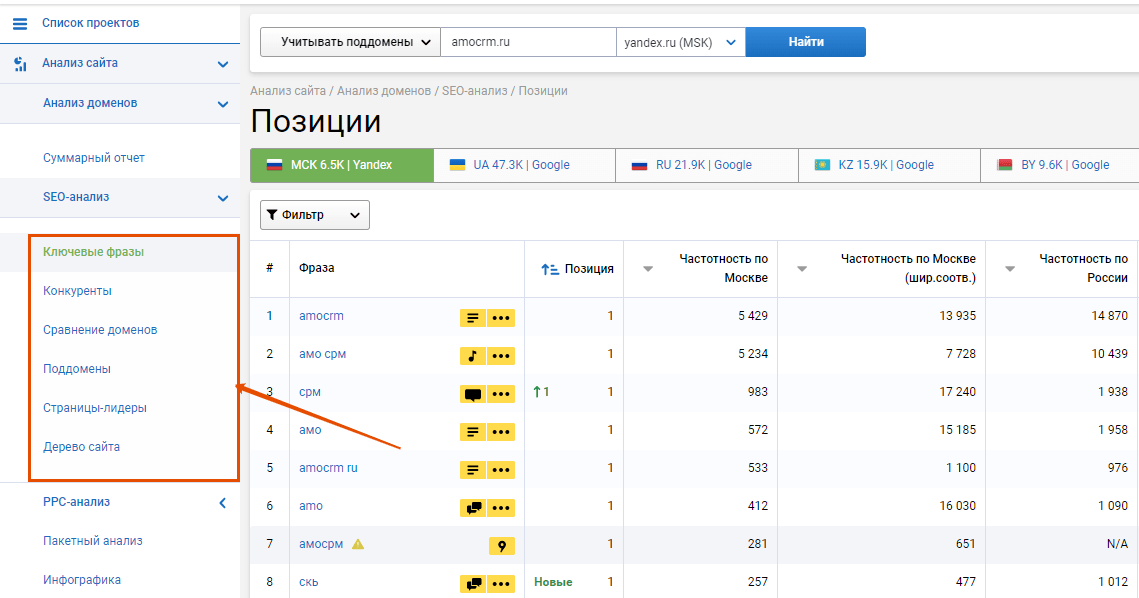Click the map pin icon for амосрм

point(501,545)
